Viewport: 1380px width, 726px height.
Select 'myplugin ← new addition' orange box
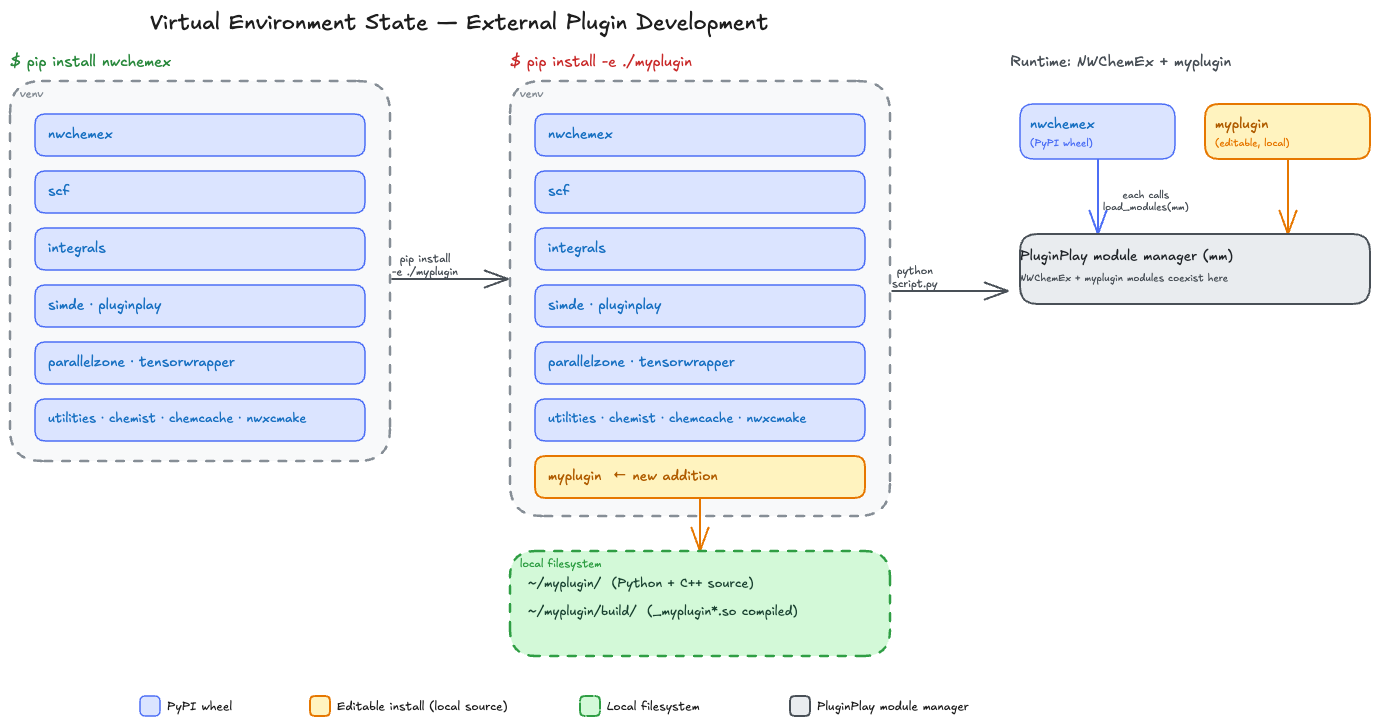700,477
